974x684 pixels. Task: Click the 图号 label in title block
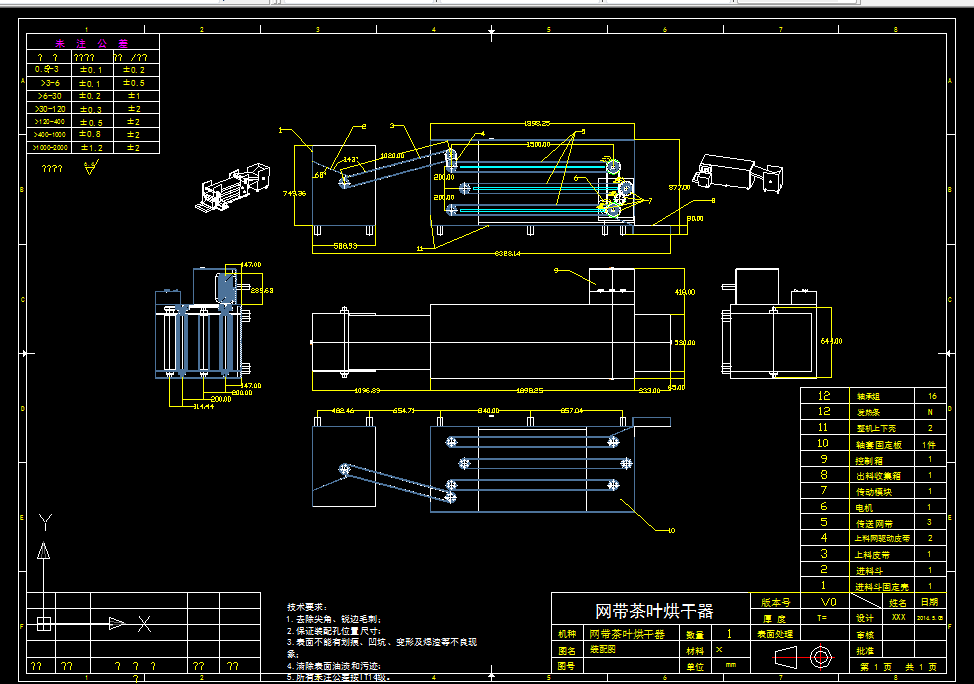coord(566,666)
